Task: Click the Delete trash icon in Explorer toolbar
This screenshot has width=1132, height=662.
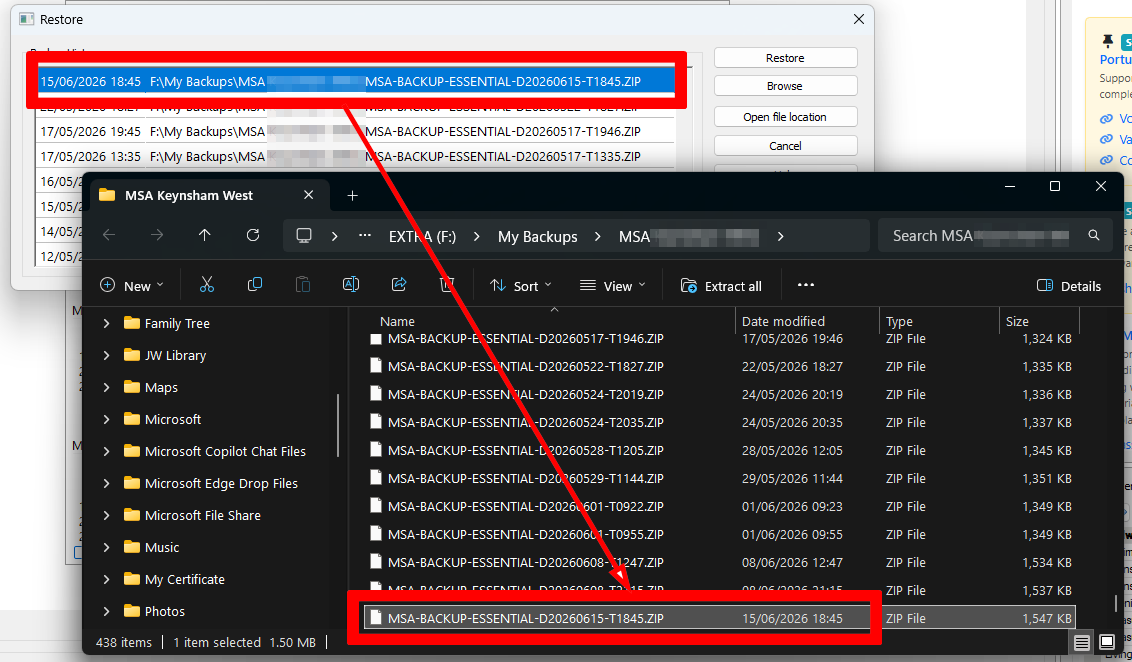Action: [x=447, y=285]
